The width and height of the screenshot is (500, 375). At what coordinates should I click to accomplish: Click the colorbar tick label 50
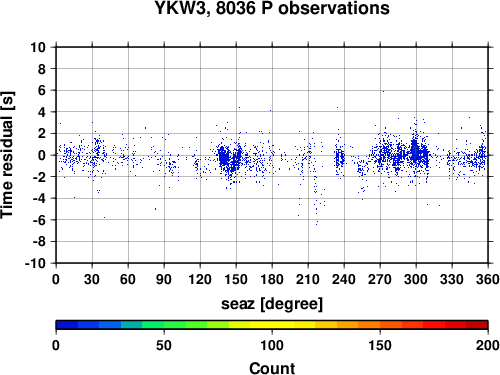[164, 345]
